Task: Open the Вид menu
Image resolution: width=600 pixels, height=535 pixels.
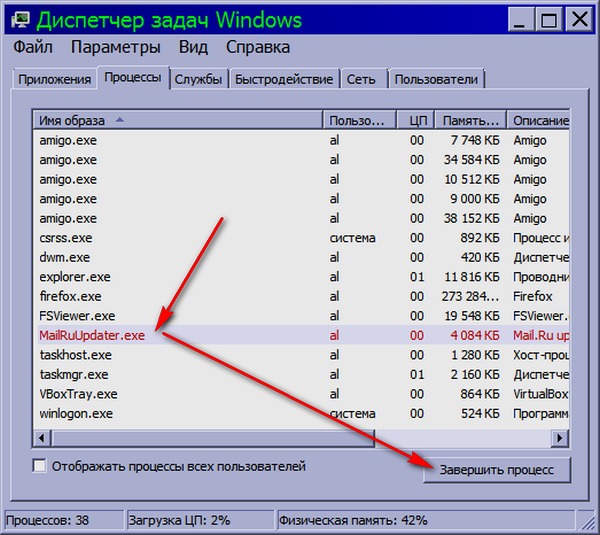Action: 193,47
